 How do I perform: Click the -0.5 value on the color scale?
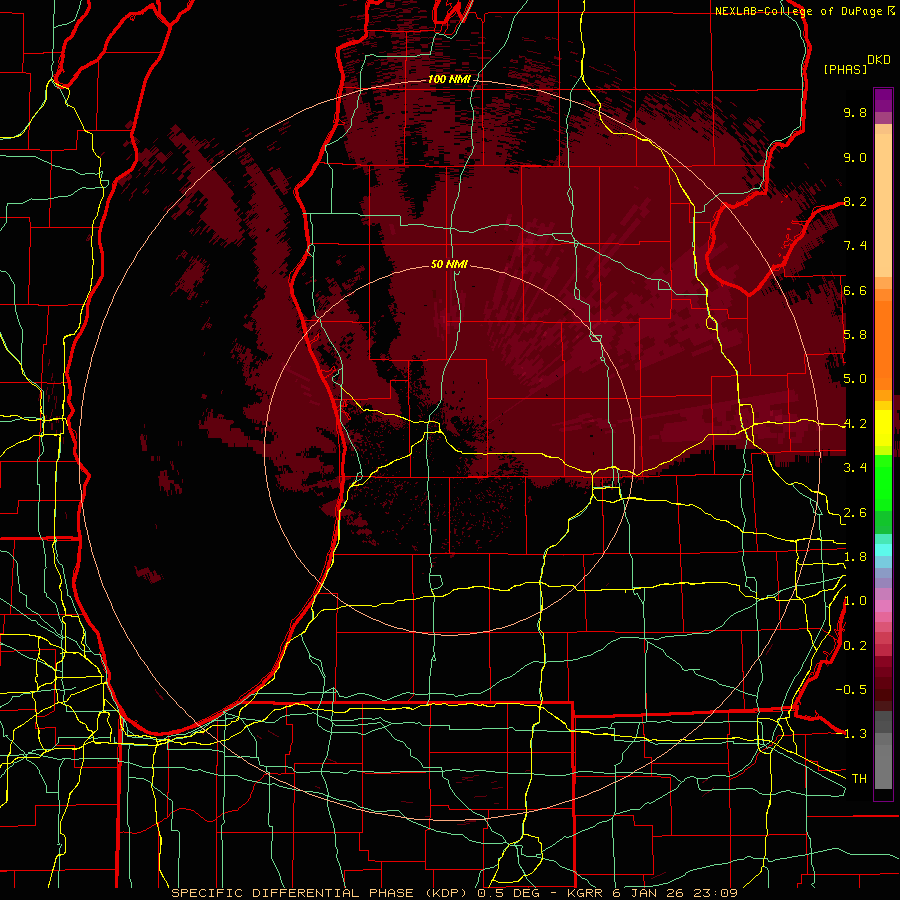(x=851, y=689)
